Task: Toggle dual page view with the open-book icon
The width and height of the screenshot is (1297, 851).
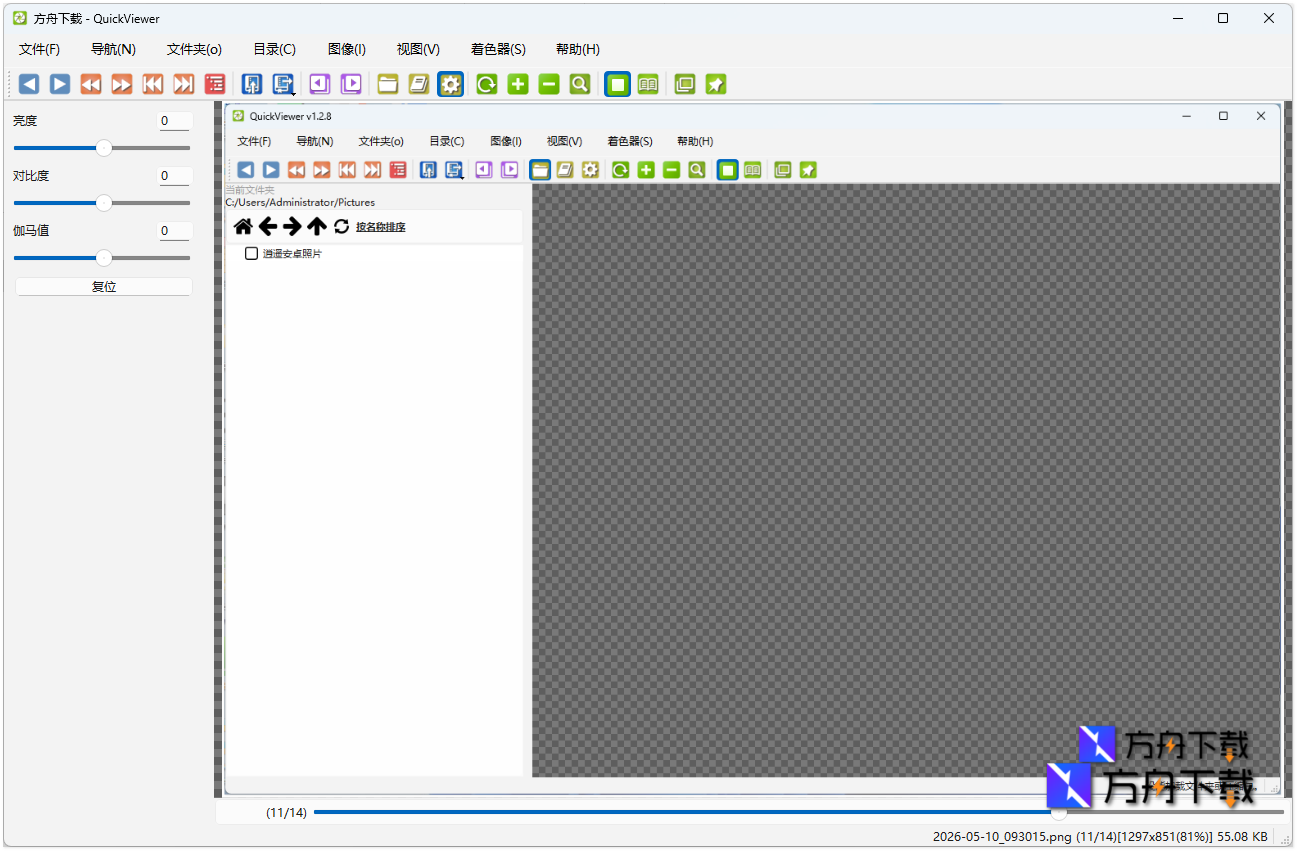Action: [x=648, y=84]
